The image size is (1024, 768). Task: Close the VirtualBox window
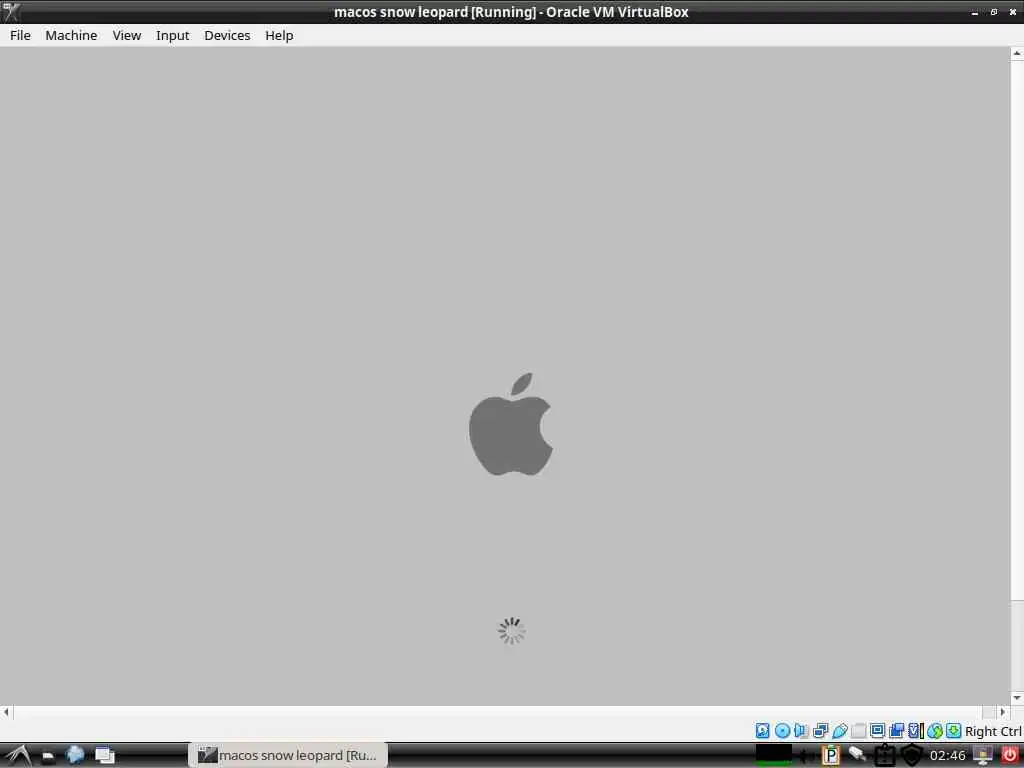[1013, 12]
